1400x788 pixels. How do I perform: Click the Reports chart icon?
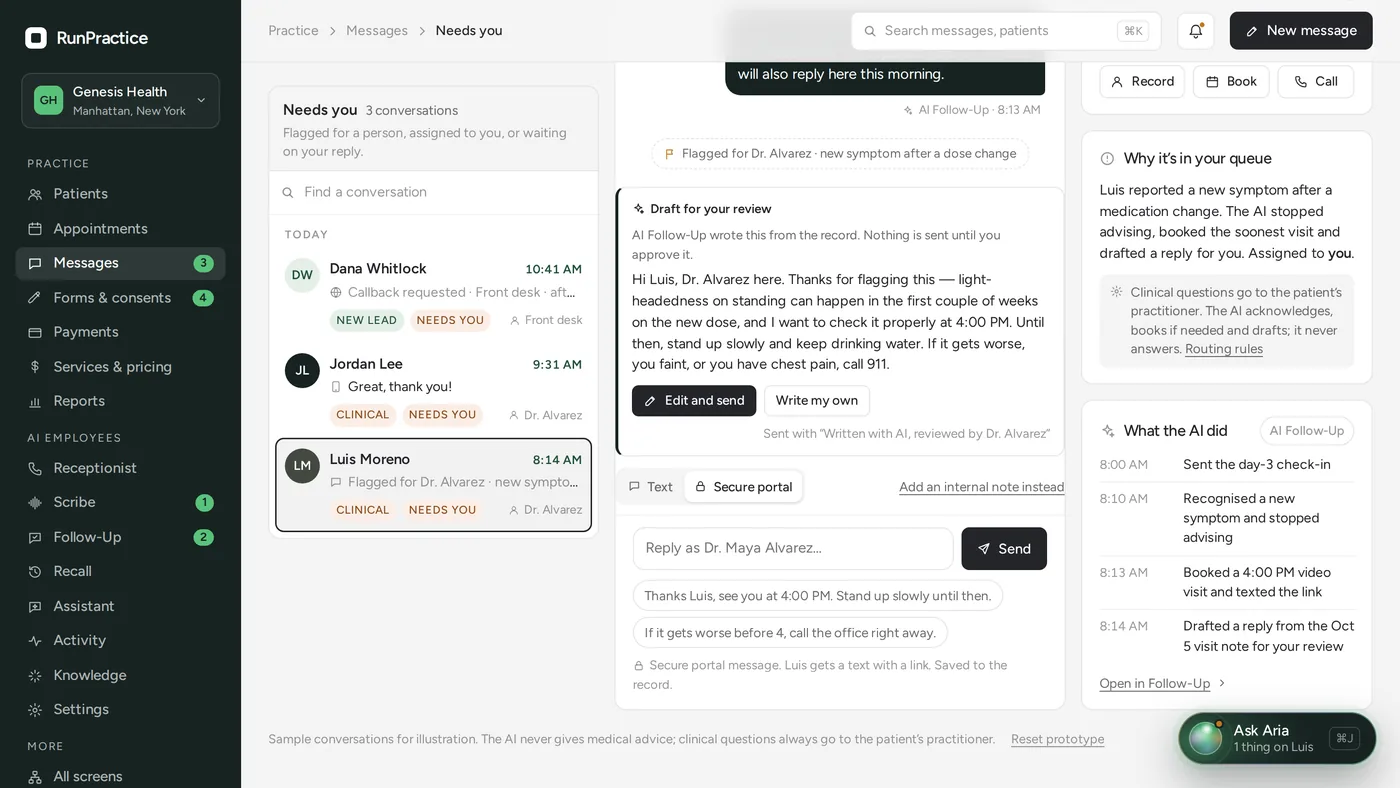(x=35, y=401)
